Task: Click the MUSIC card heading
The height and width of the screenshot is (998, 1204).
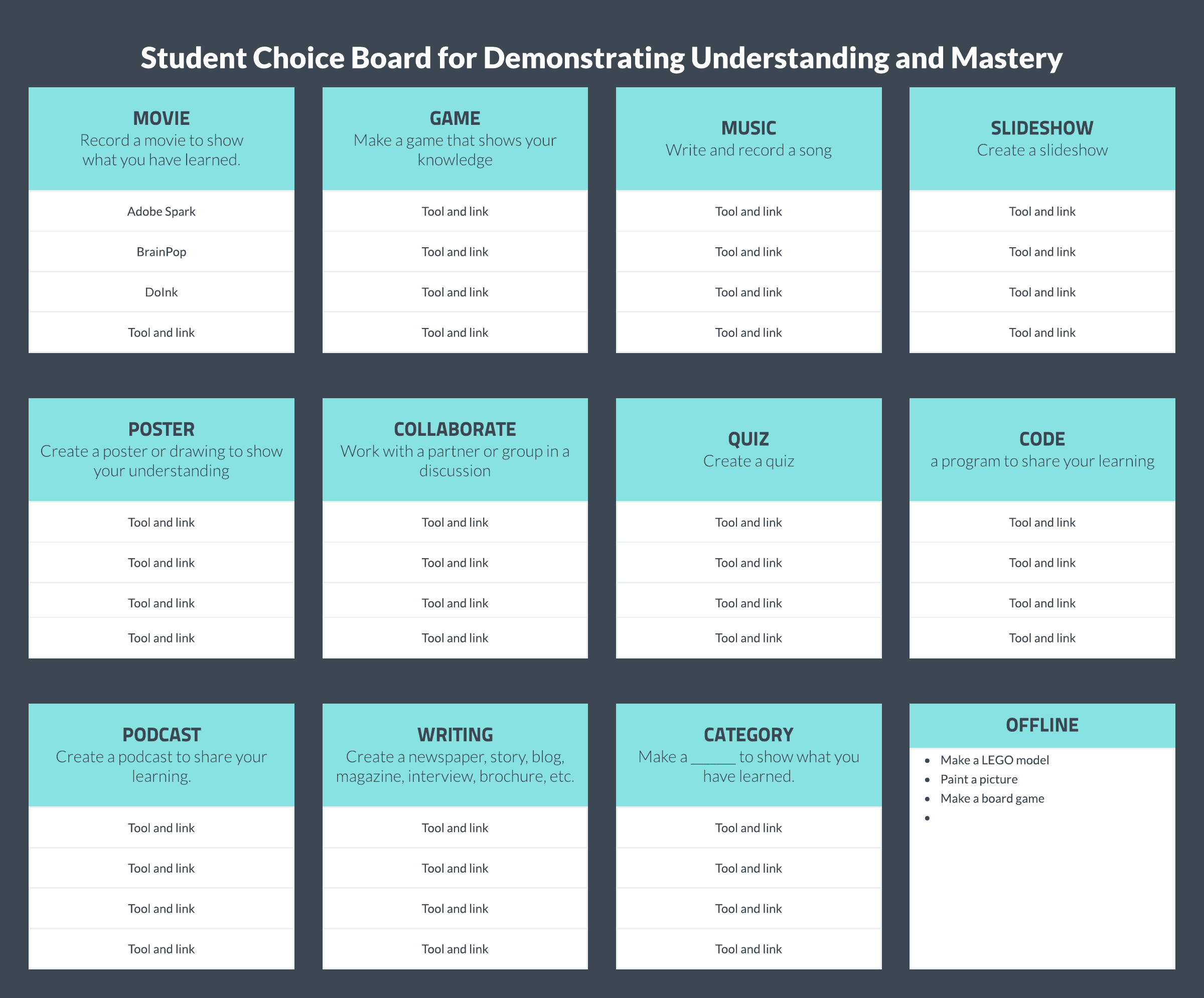Action: click(x=748, y=128)
